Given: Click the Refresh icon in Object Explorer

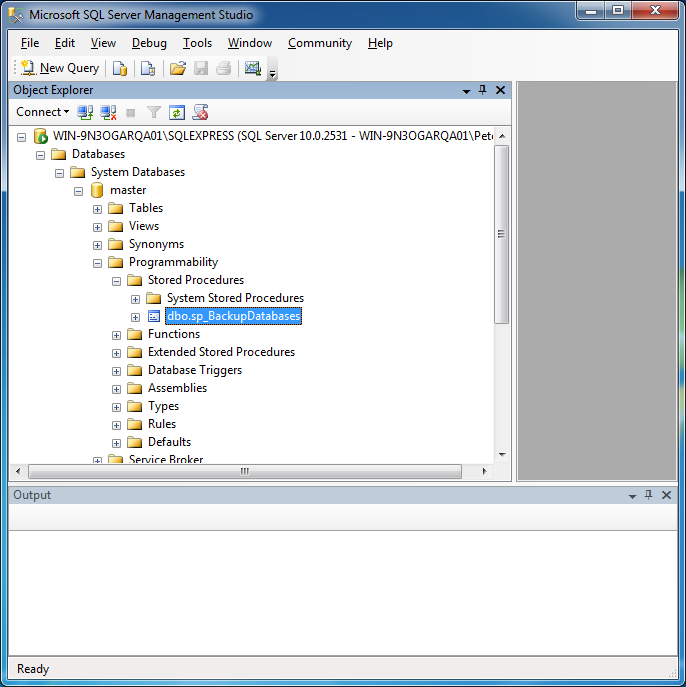Looking at the screenshot, I should 177,113.
